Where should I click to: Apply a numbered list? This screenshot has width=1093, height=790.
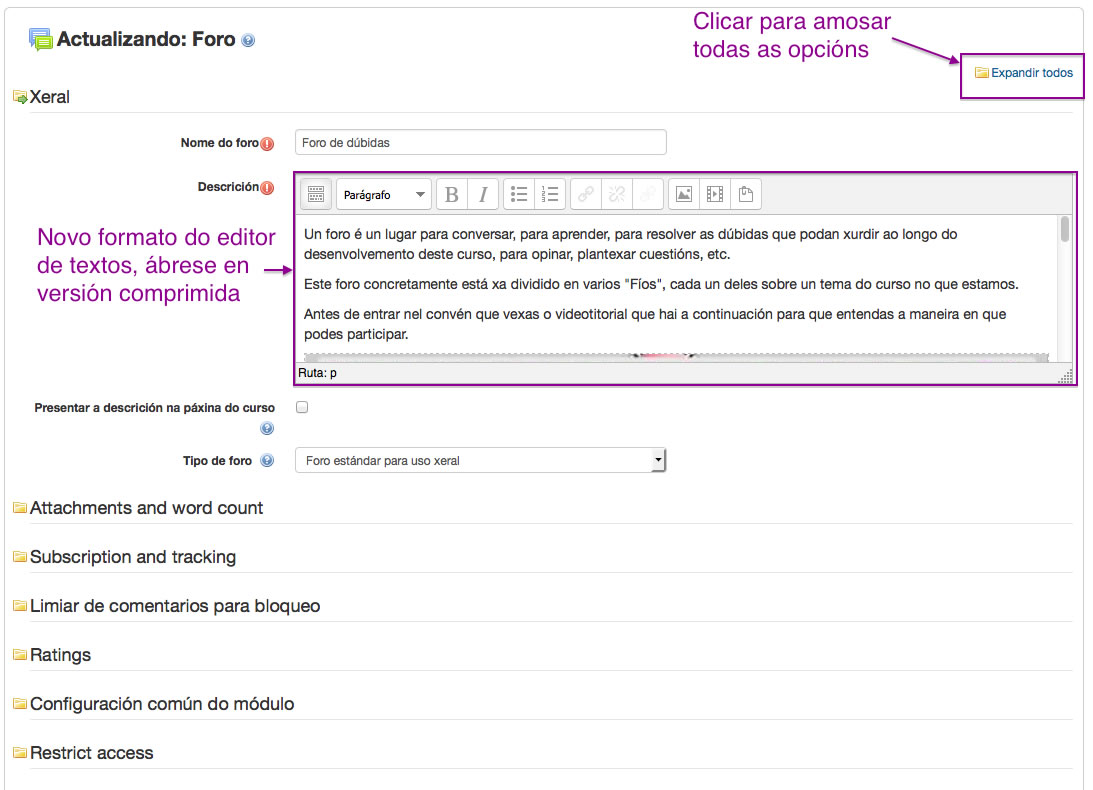point(549,193)
